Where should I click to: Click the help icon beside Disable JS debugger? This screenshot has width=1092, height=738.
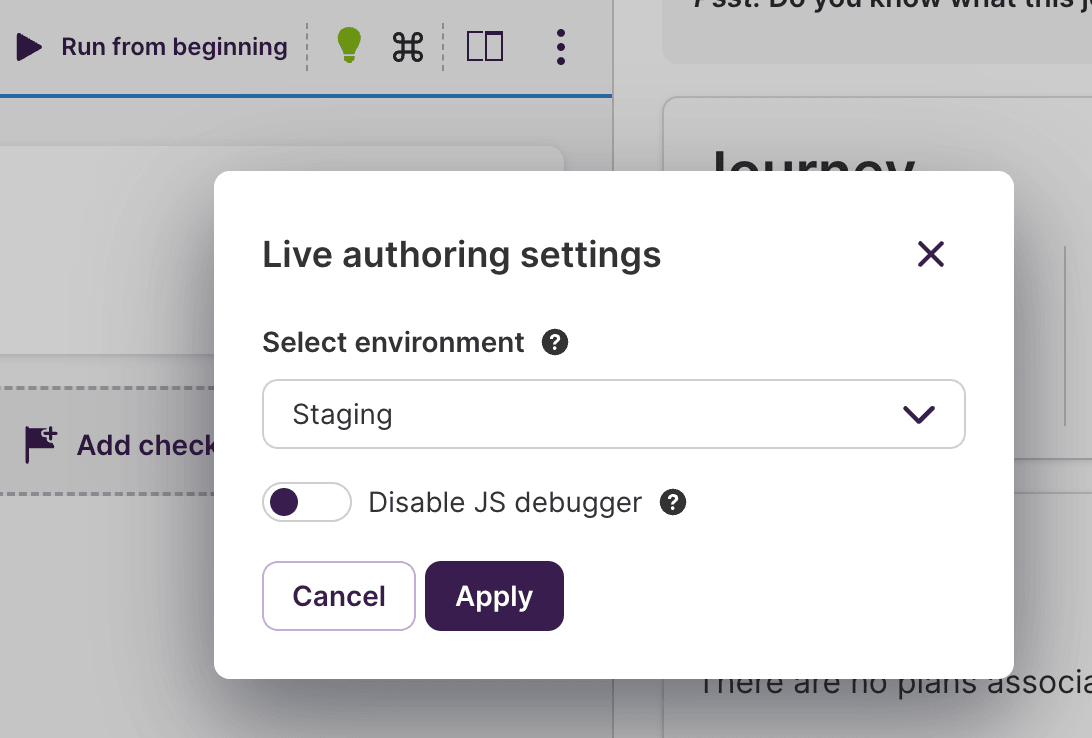673,502
